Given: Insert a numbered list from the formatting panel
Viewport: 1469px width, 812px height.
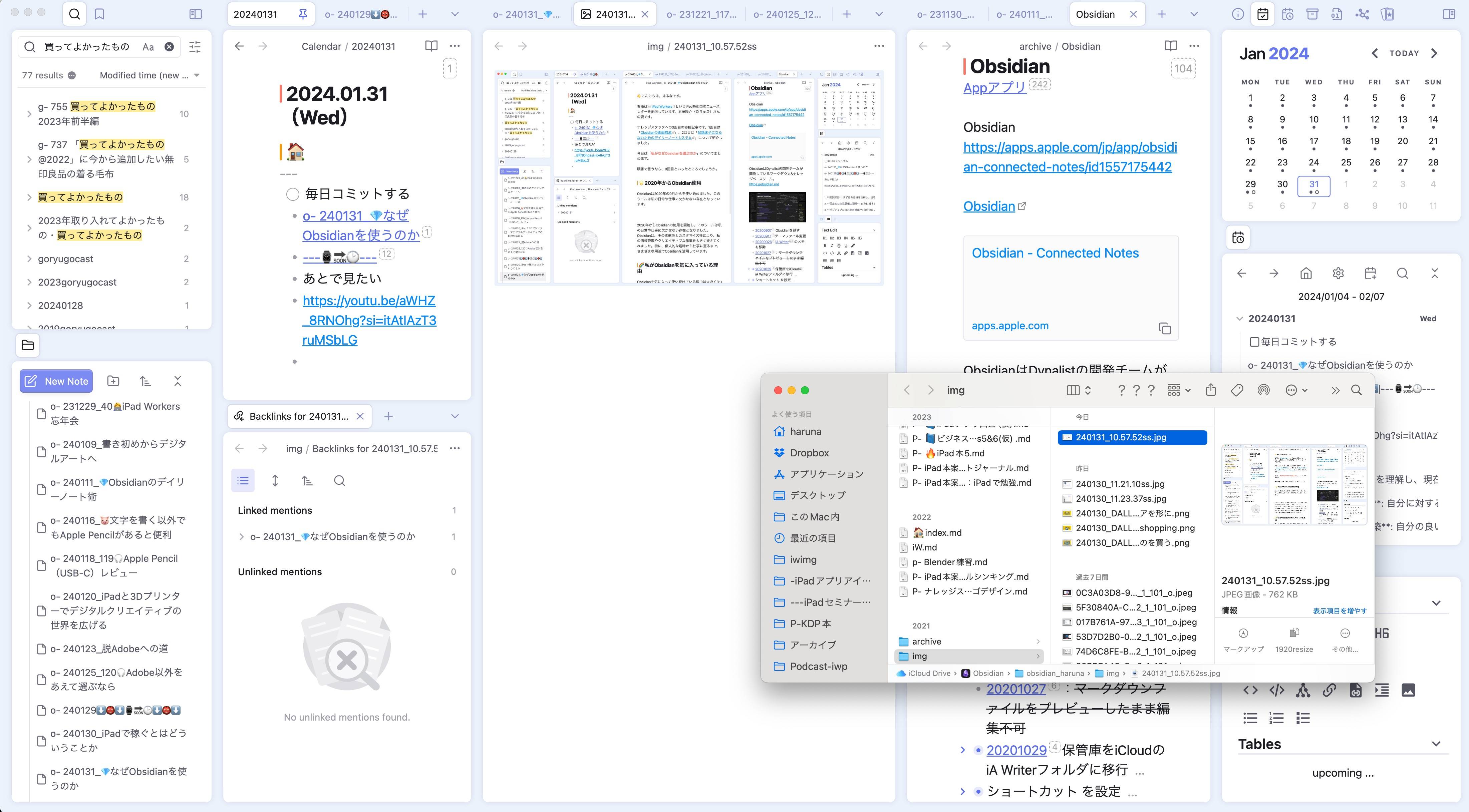Looking at the screenshot, I should (1276, 718).
